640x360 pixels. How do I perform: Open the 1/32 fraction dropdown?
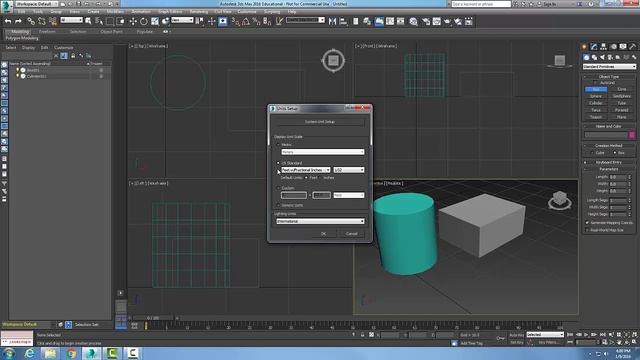pyautogui.click(x=349, y=170)
